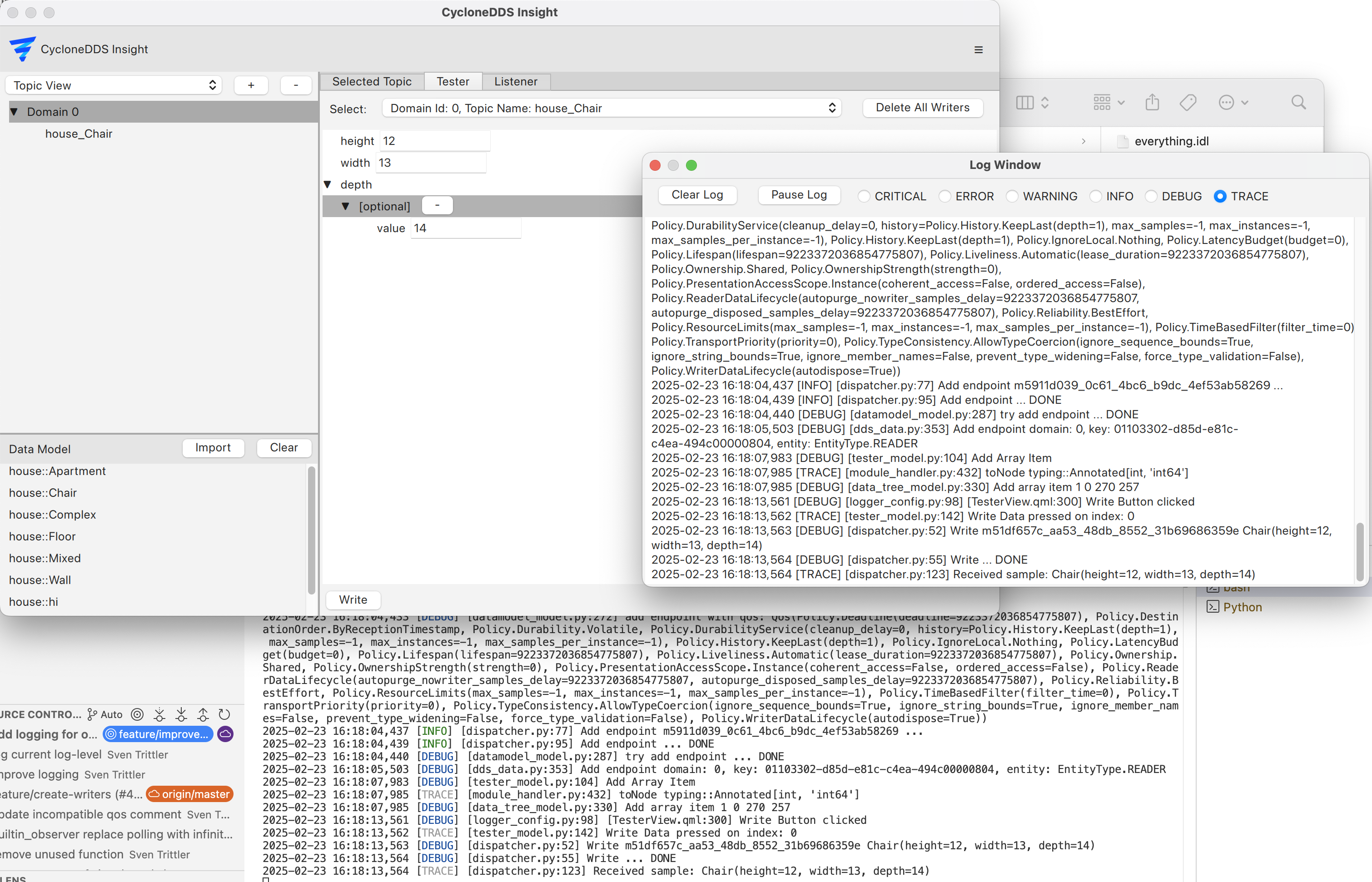Edit the width field value 13
This screenshot has height=882, width=1372.
[431, 163]
